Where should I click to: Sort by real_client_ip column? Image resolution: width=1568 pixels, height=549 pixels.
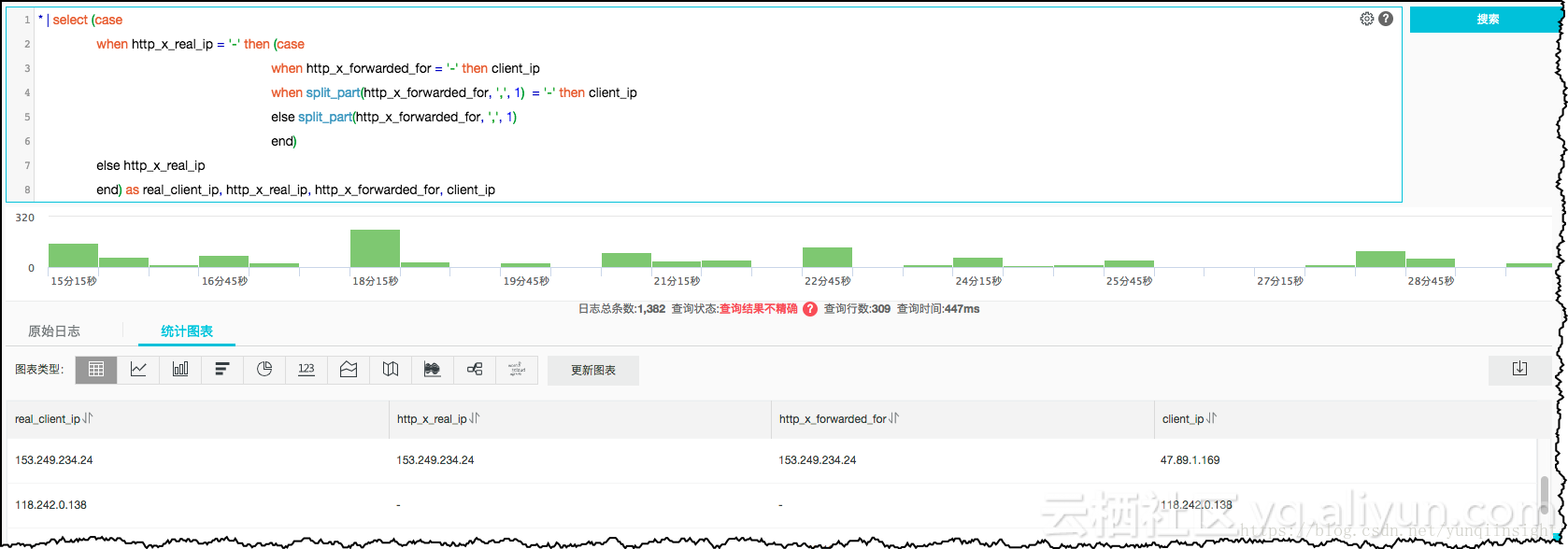pos(88,418)
